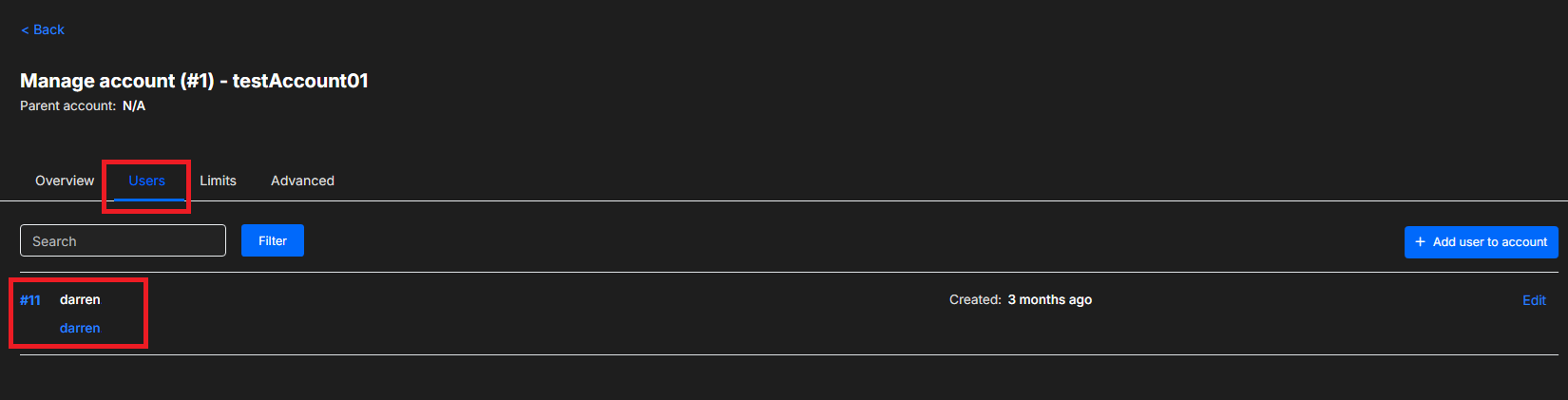This screenshot has height=400, width=1568.
Task: Switch to the Overview tab
Action: (x=65, y=181)
